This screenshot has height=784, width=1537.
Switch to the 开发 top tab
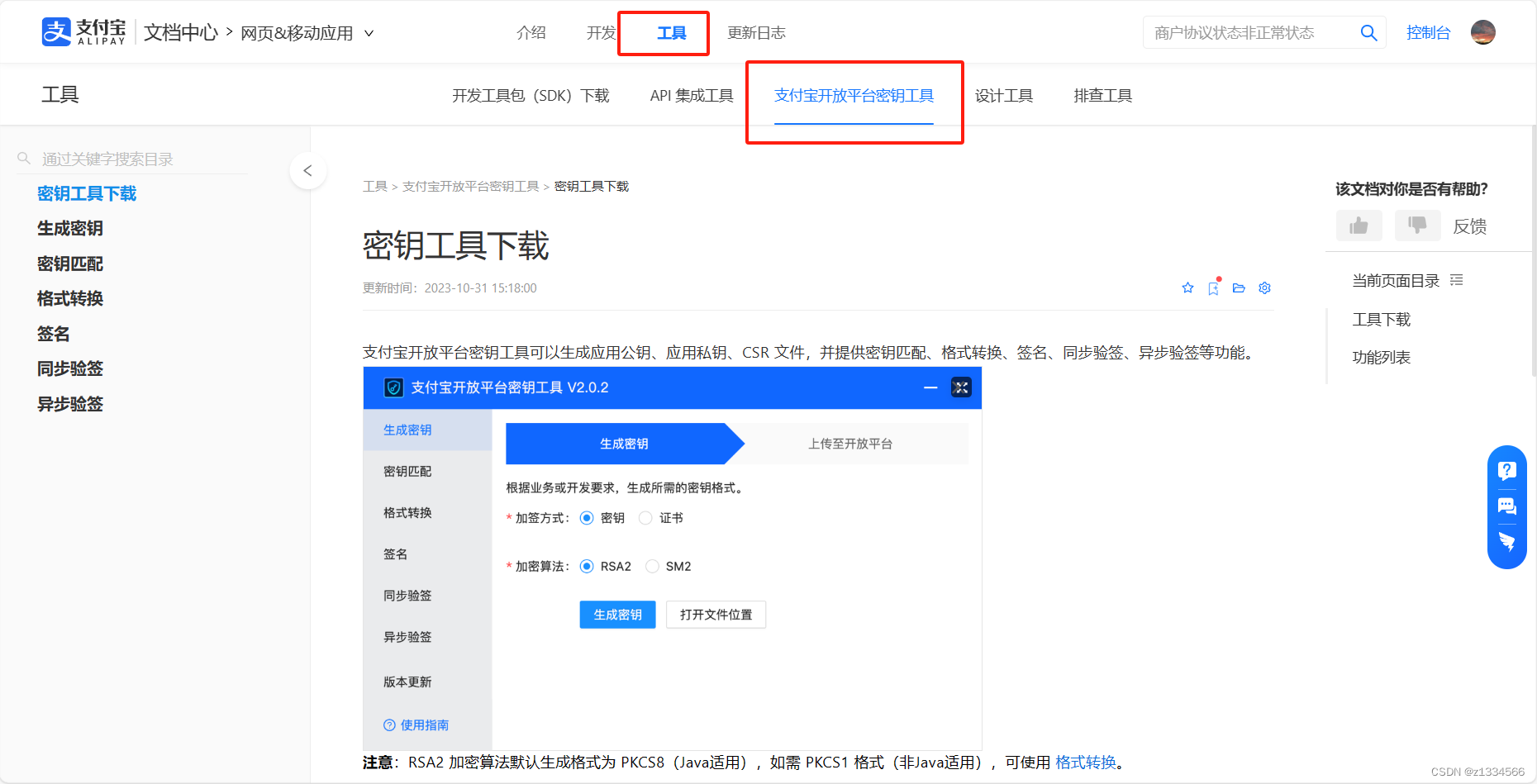[601, 33]
